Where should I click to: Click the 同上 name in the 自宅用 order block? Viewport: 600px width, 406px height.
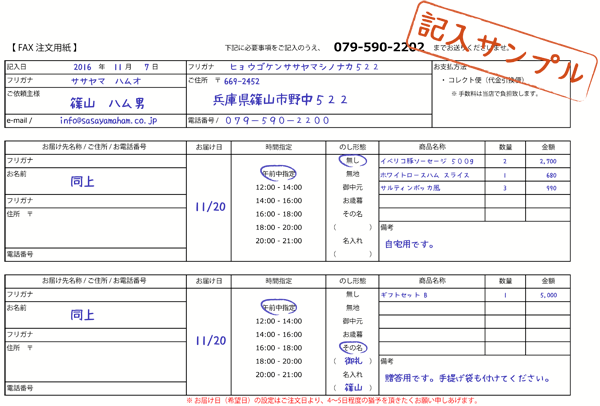tap(82, 181)
